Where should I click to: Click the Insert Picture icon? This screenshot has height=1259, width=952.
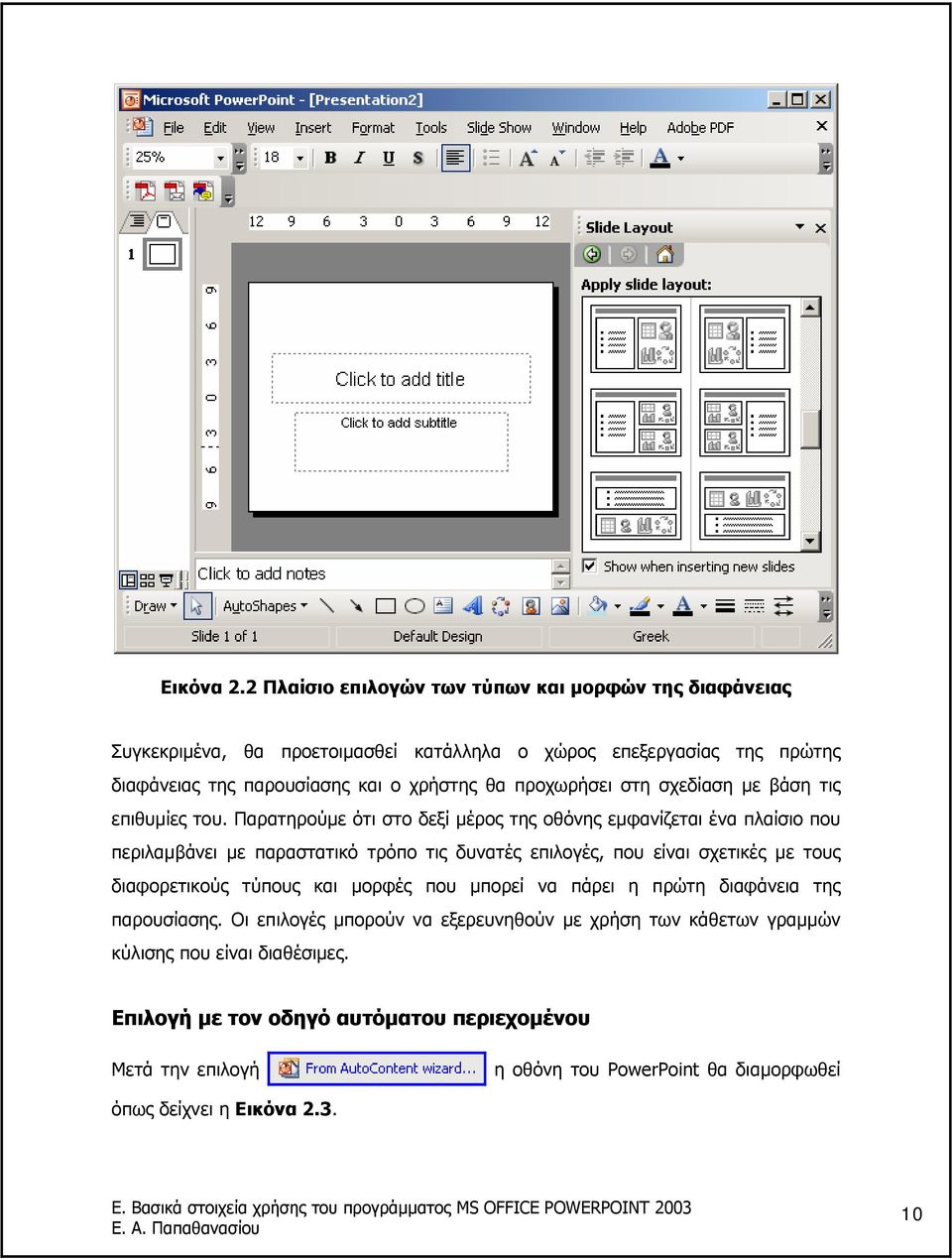pos(560,605)
